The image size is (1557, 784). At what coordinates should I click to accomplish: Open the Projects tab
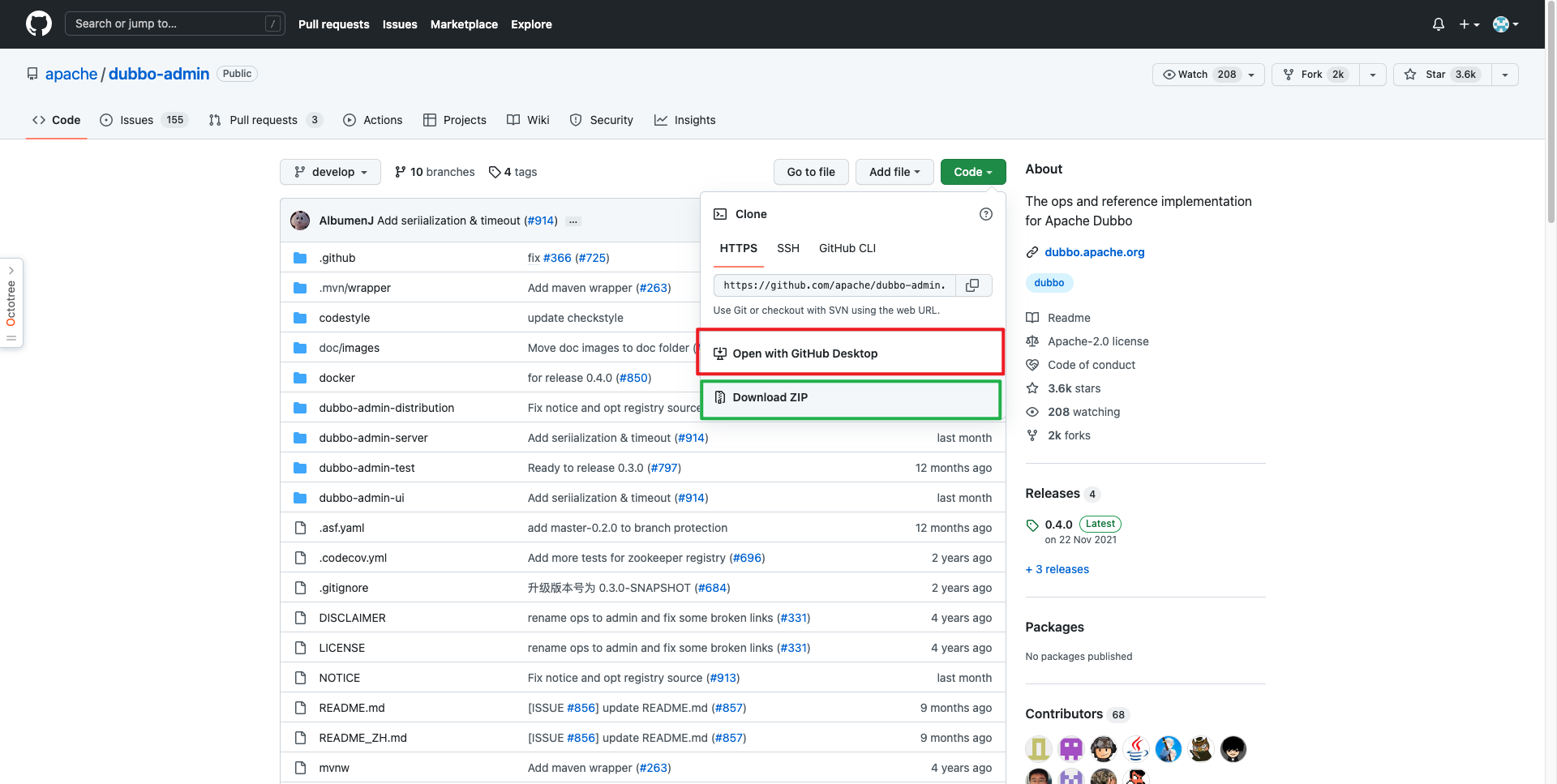[455, 120]
